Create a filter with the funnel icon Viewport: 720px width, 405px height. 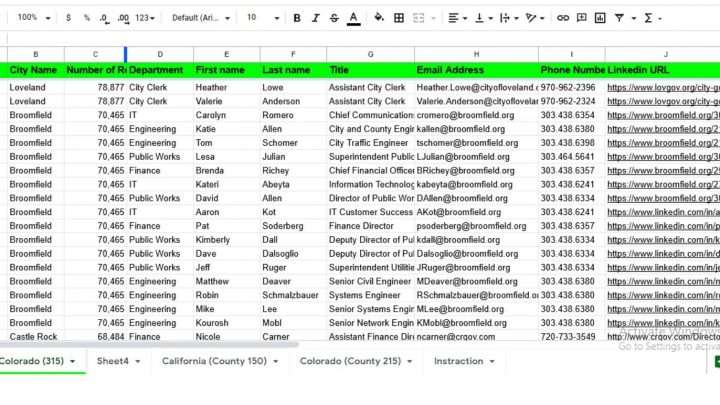[x=621, y=18]
